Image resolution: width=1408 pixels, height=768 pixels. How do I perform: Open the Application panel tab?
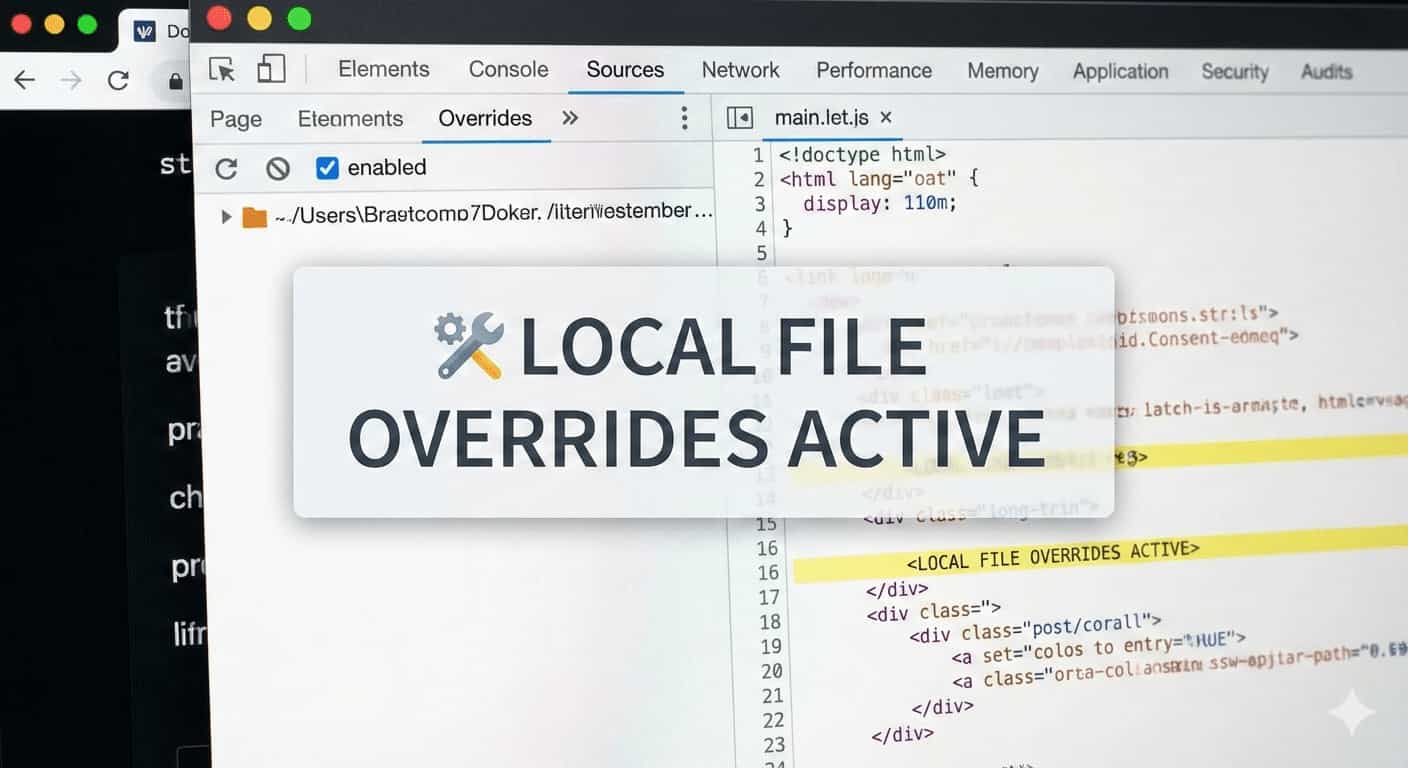point(1120,71)
